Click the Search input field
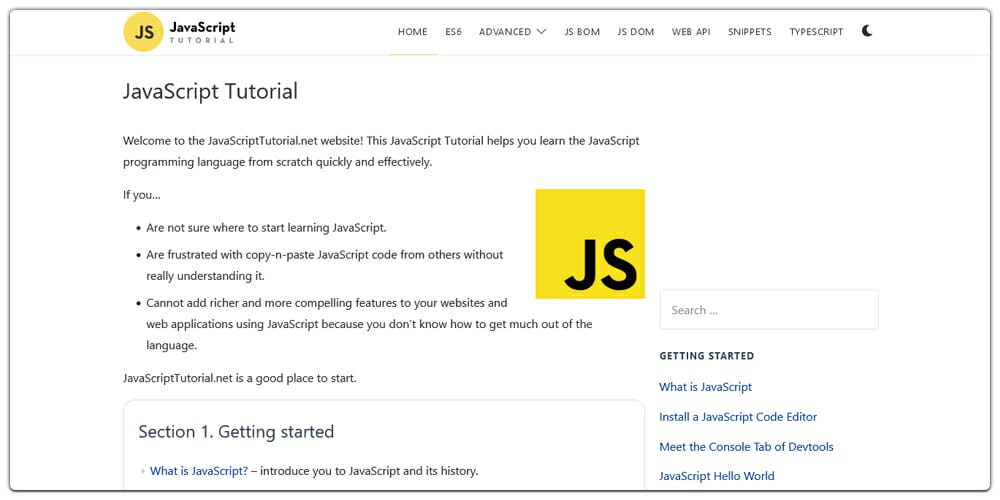Image resolution: width=1000 pixels, height=500 pixels. pyautogui.click(x=768, y=310)
